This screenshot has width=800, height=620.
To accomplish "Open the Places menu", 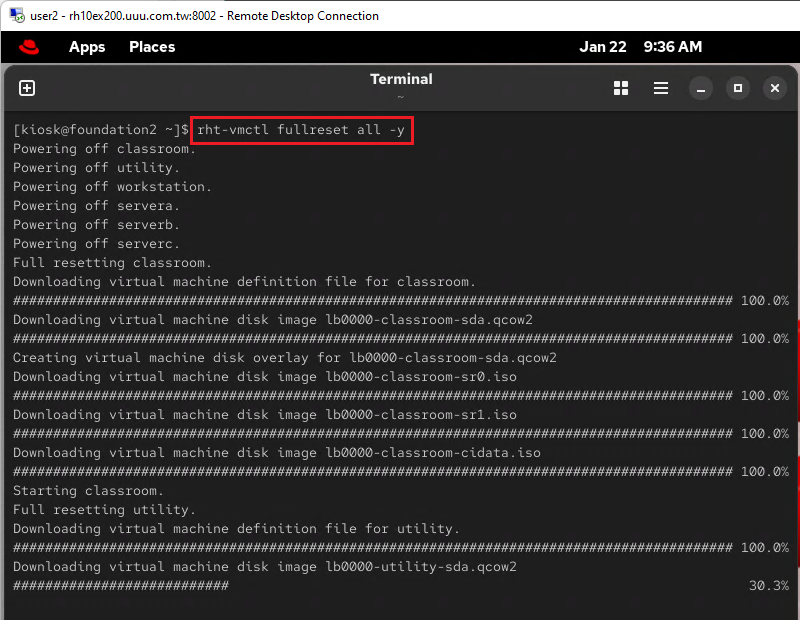I will (x=152, y=47).
